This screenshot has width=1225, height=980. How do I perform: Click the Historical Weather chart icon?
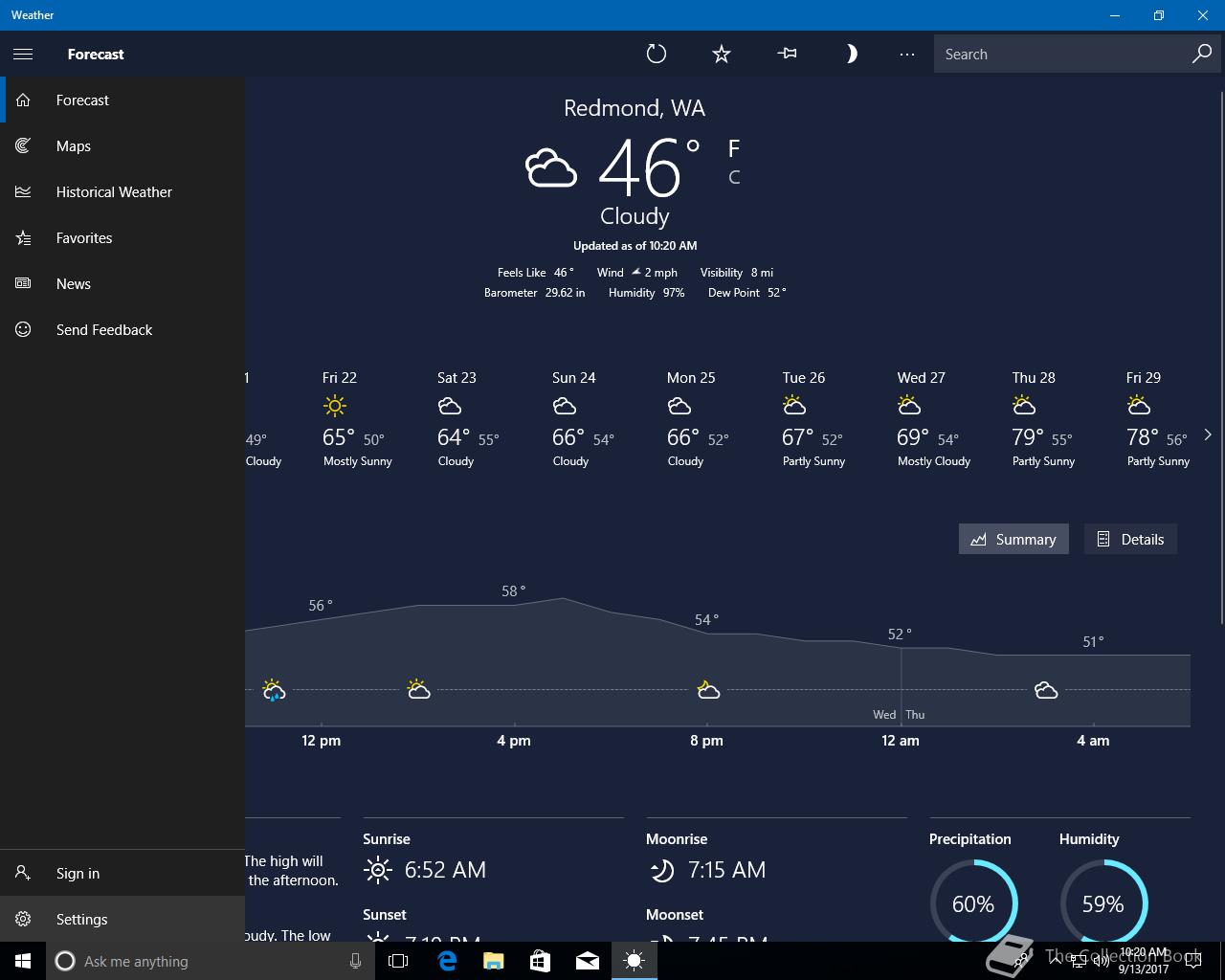point(23,191)
